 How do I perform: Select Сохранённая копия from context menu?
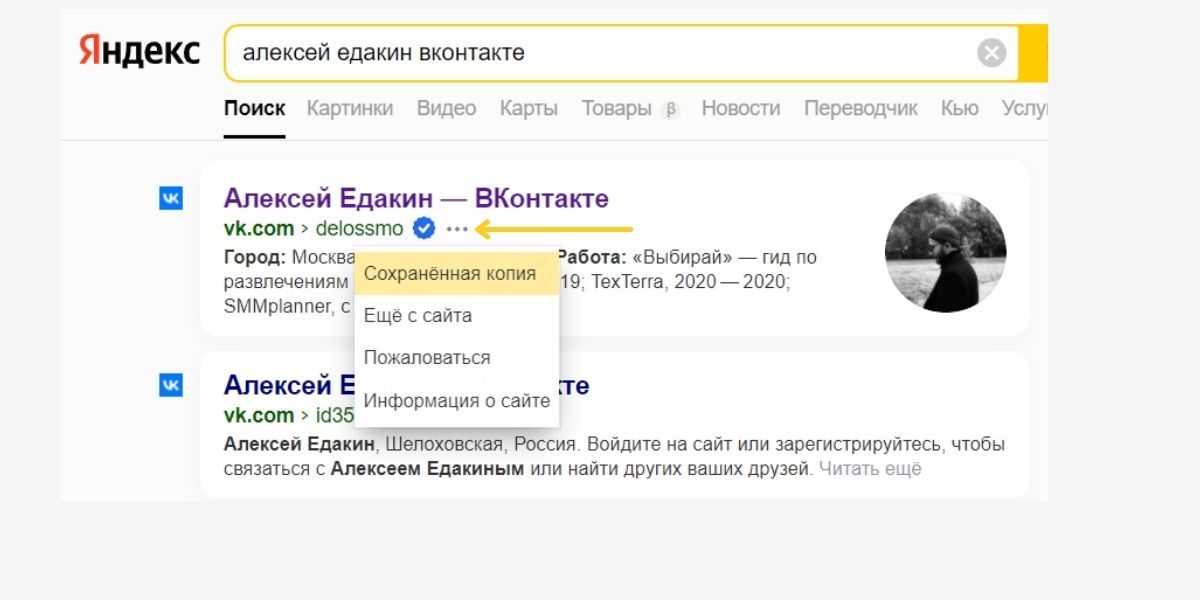click(x=450, y=273)
